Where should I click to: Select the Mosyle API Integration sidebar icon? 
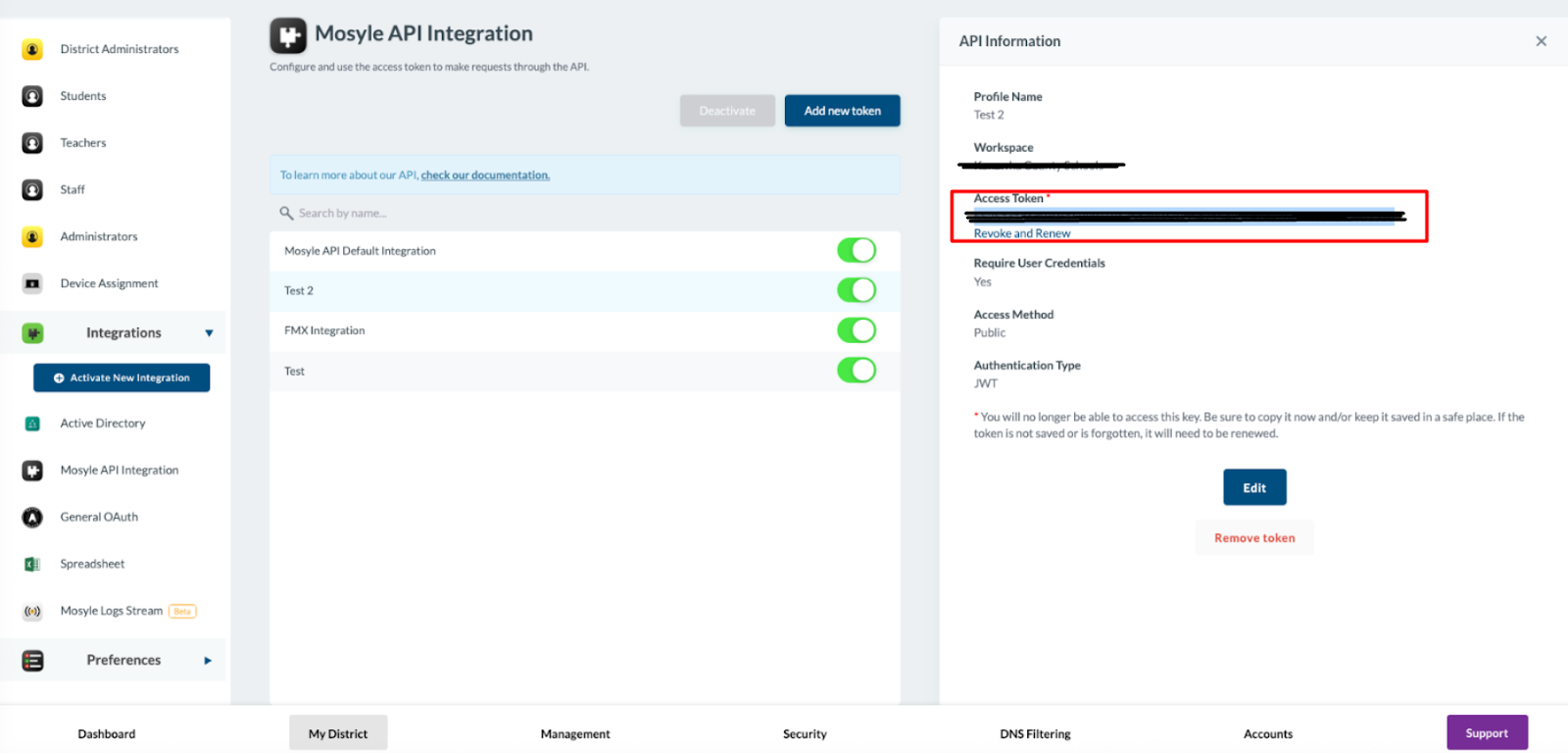32,471
